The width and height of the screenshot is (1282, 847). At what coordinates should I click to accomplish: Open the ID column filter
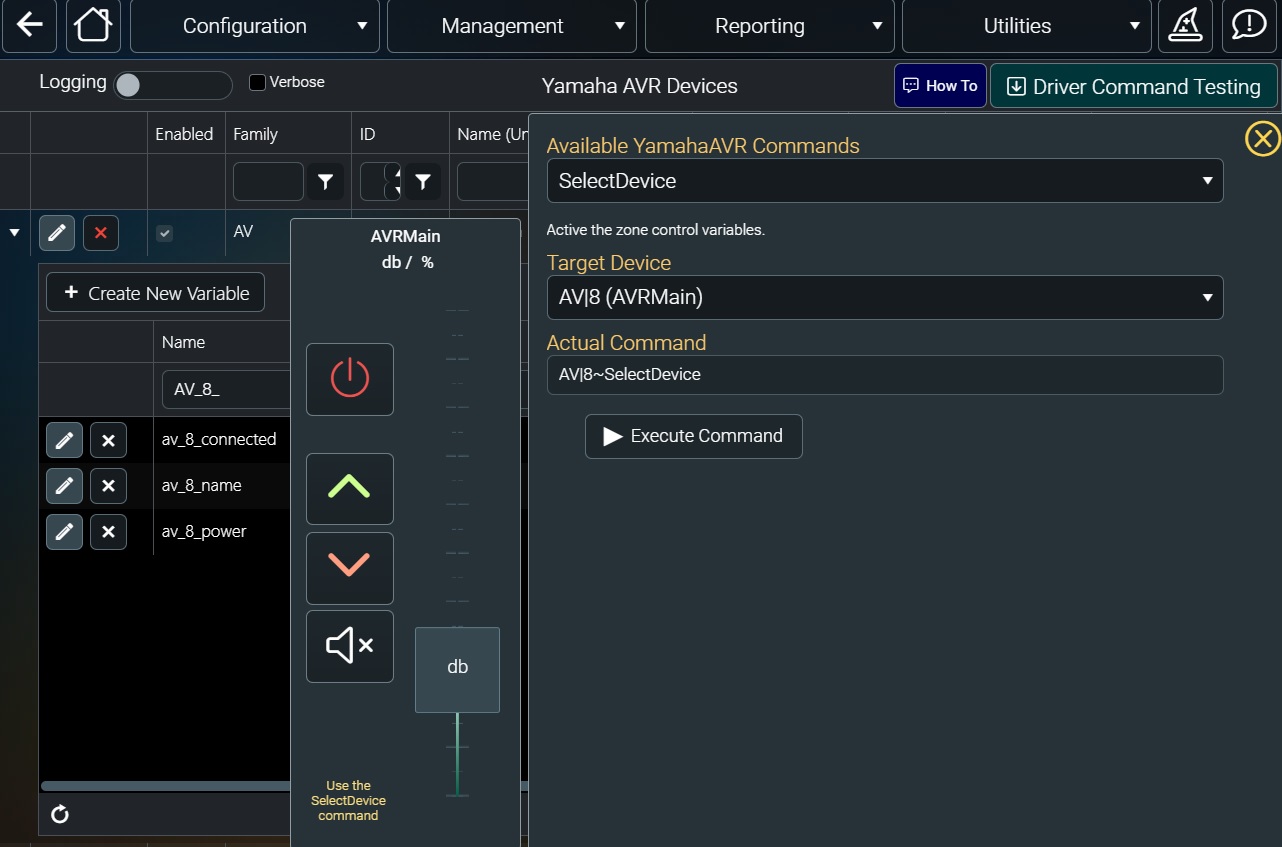tap(423, 181)
